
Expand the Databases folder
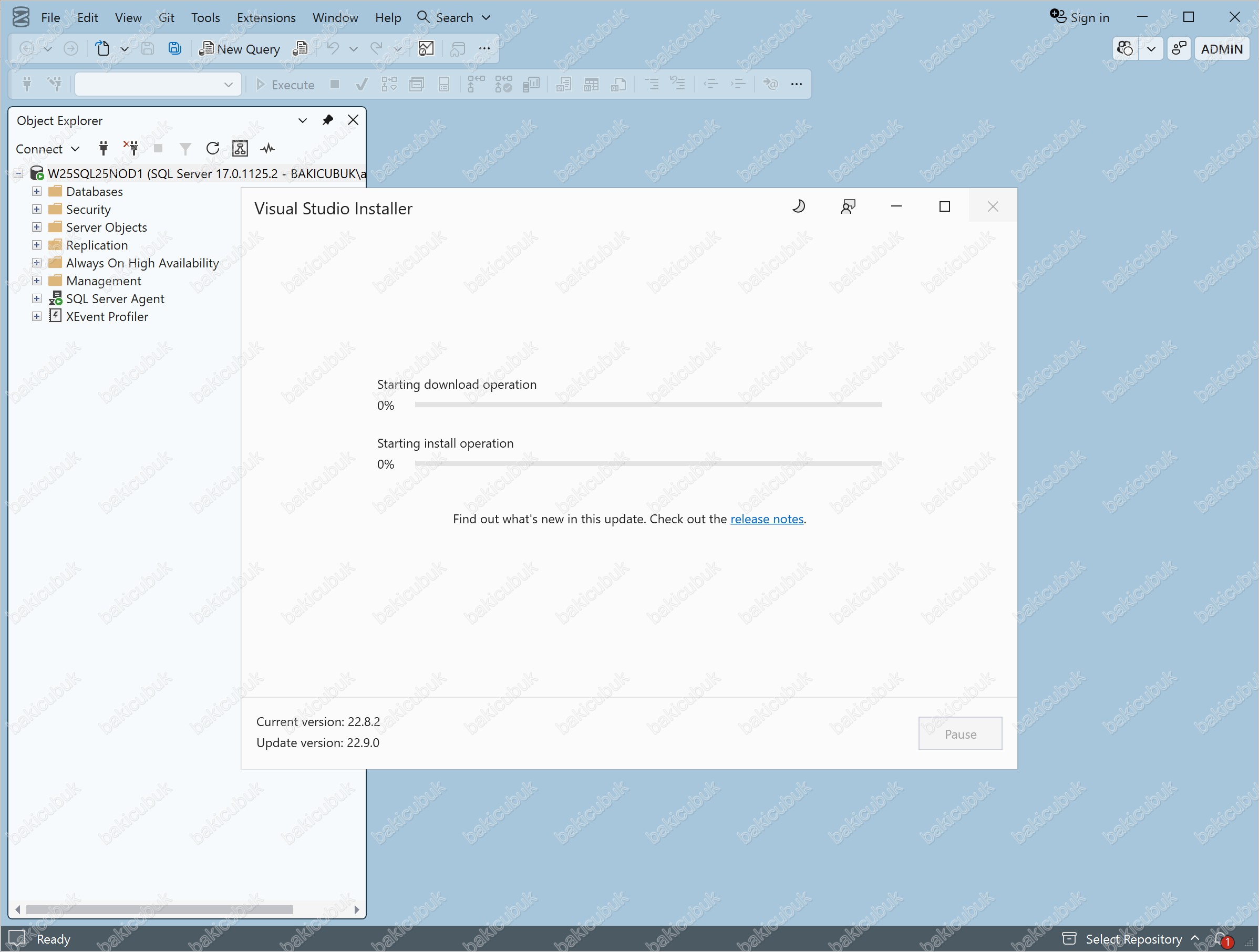(x=36, y=191)
